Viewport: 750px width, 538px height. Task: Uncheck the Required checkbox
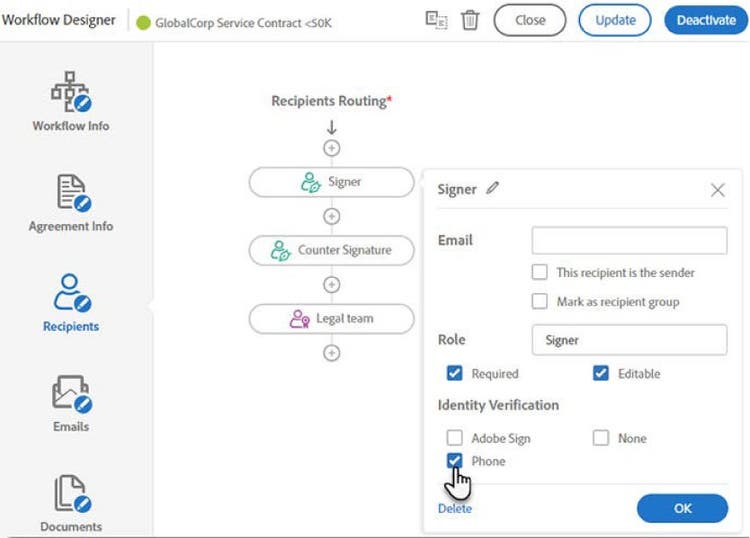tap(455, 374)
